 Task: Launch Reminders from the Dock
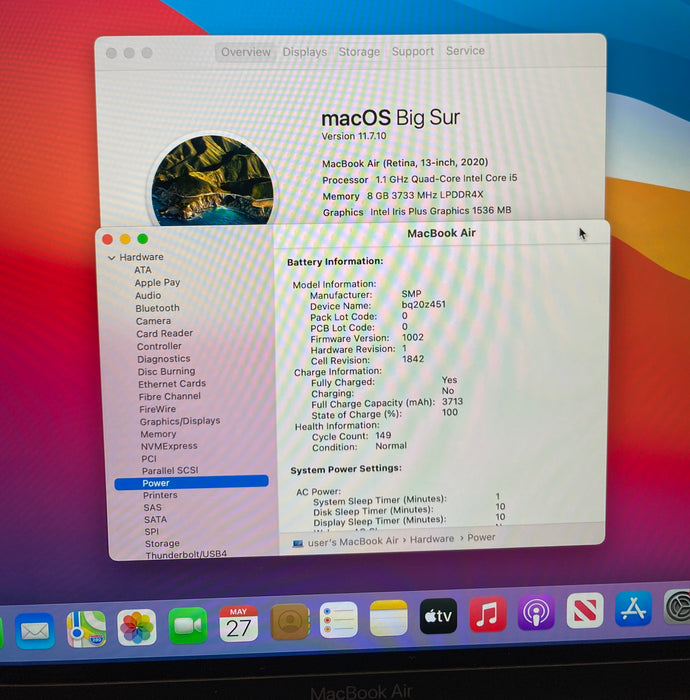pyautogui.click(x=339, y=620)
